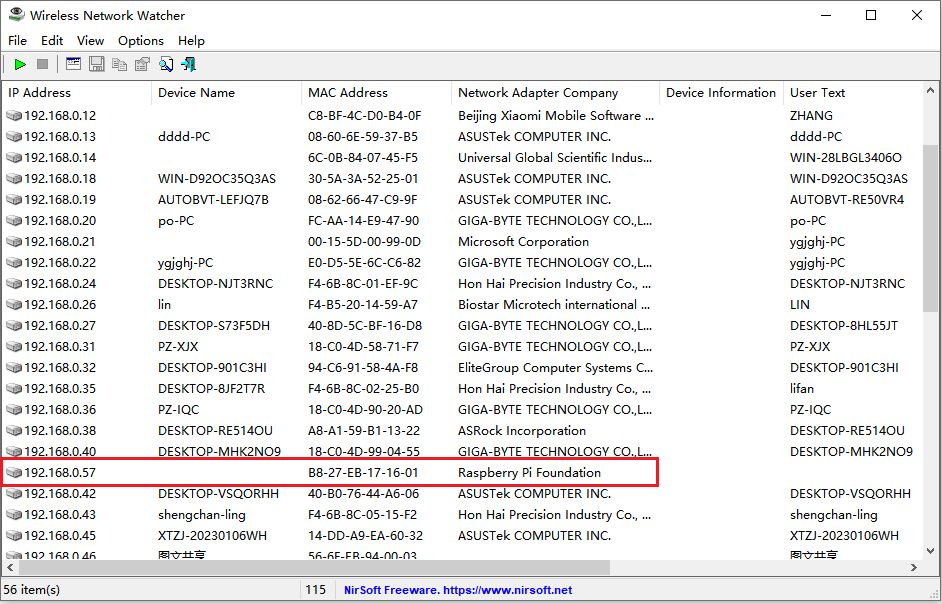
Task: Open Advanced Options window icon in toolbar
Action: tap(73, 64)
